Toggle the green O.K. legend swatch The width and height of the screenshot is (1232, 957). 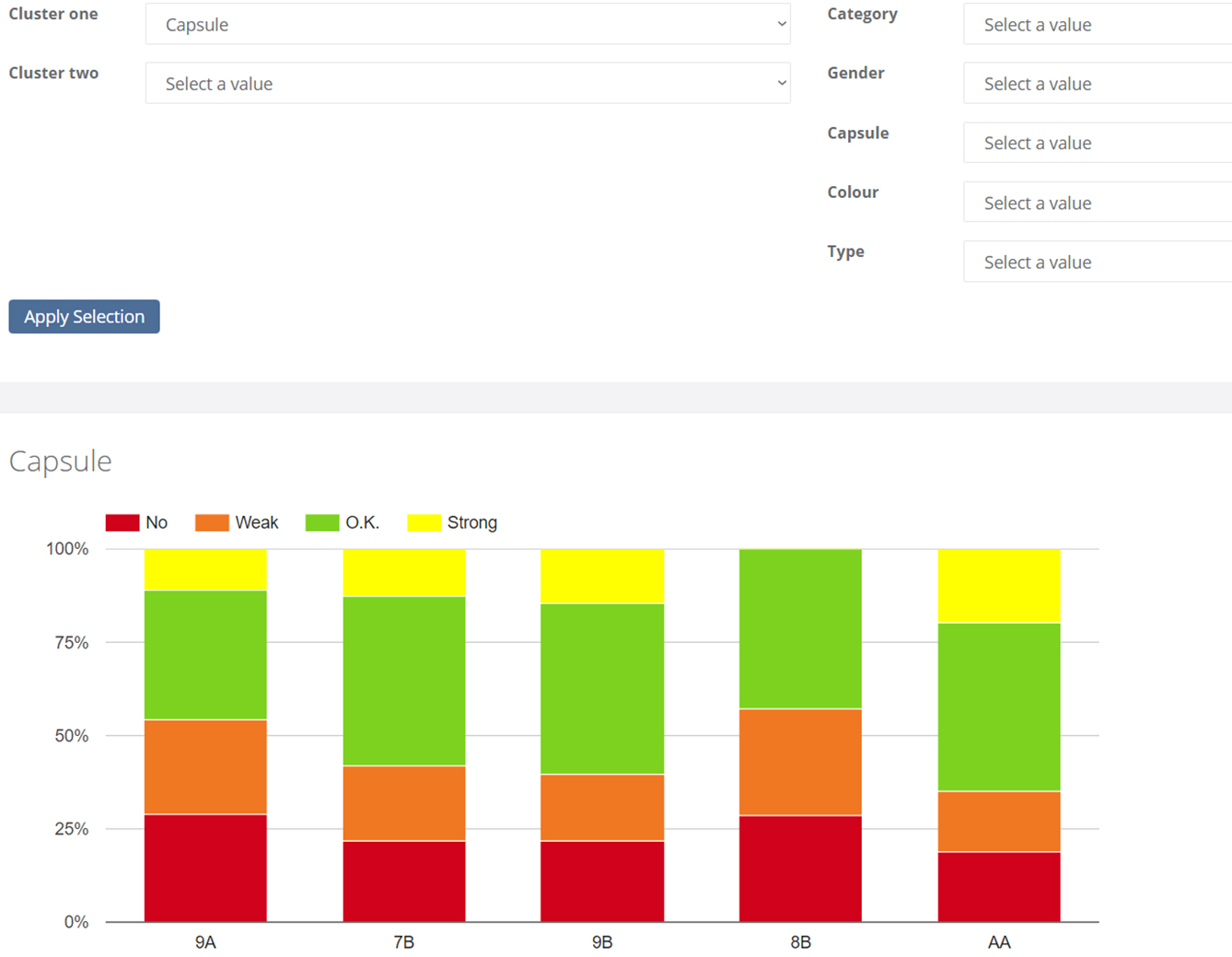point(322,523)
